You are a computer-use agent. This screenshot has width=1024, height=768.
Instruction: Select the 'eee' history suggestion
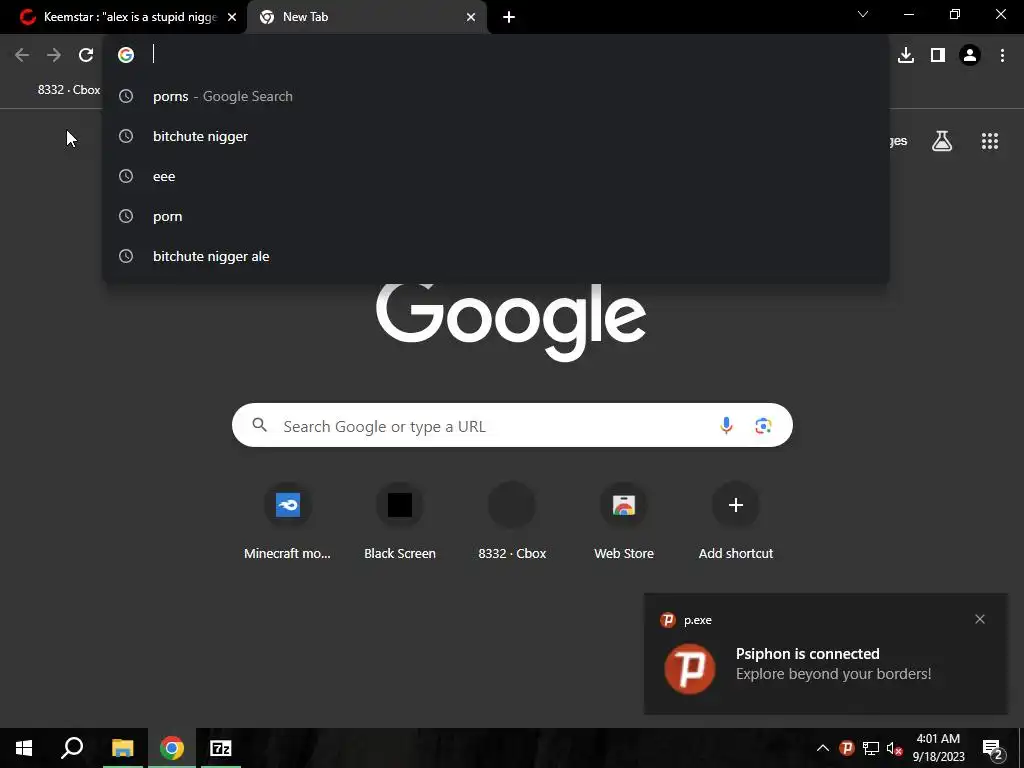[496, 176]
